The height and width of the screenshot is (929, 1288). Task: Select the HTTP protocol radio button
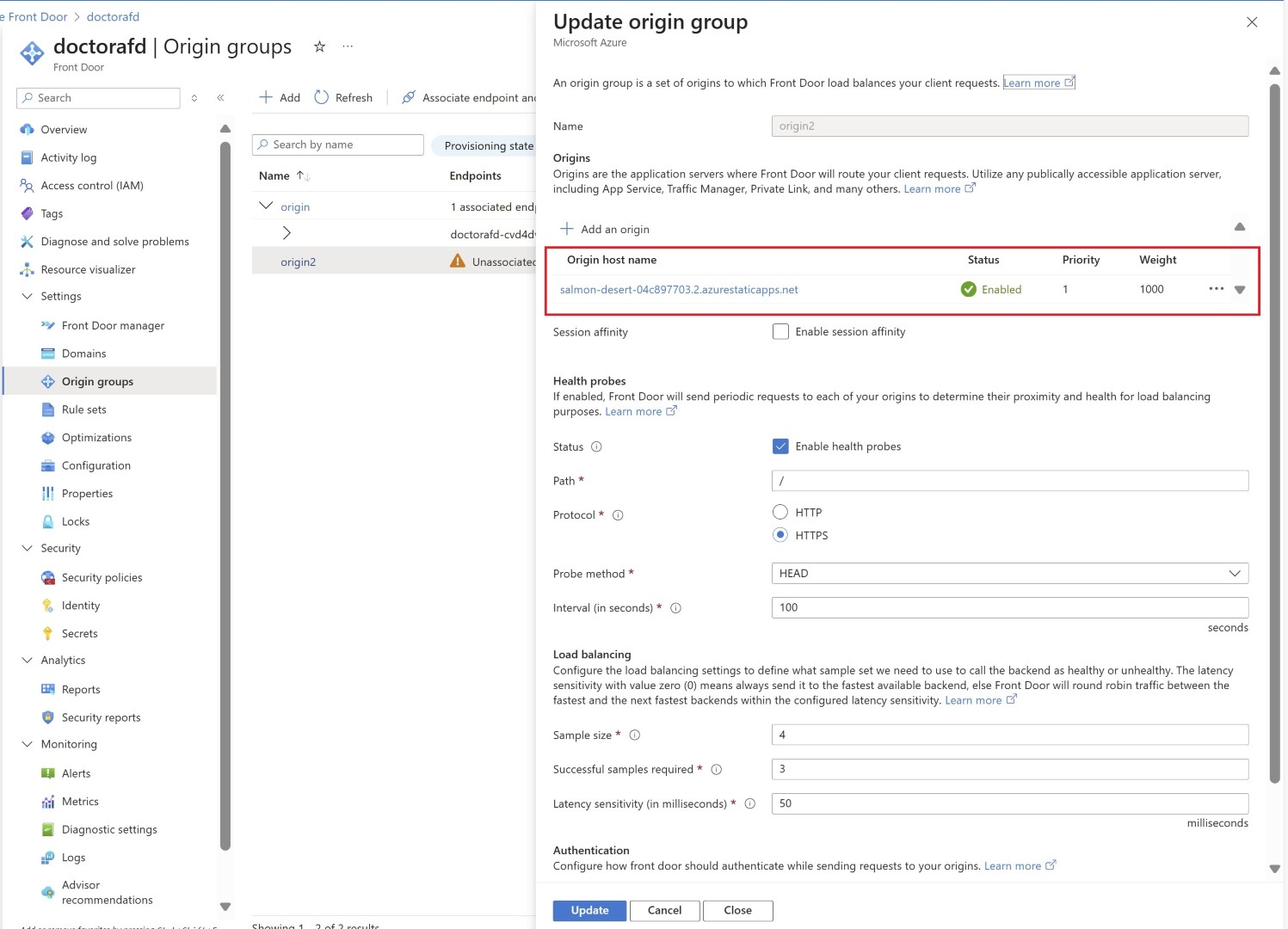(x=780, y=512)
